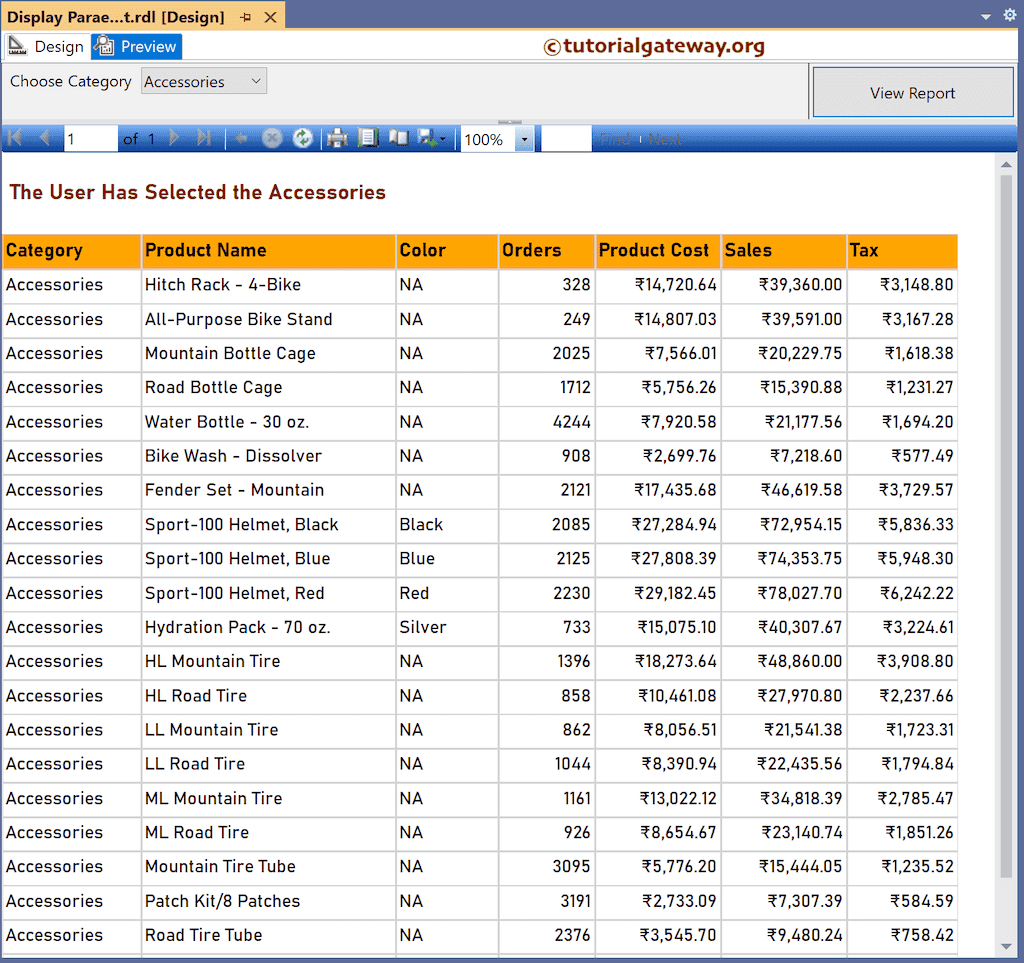
Task: Click the View Report button
Action: [911, 92]
